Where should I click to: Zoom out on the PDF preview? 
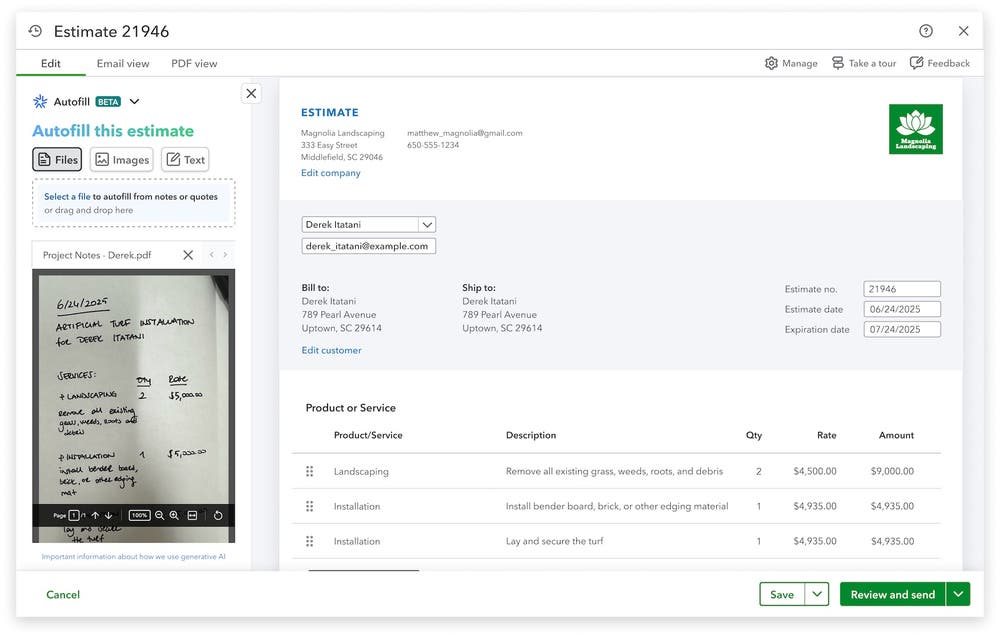159,515
